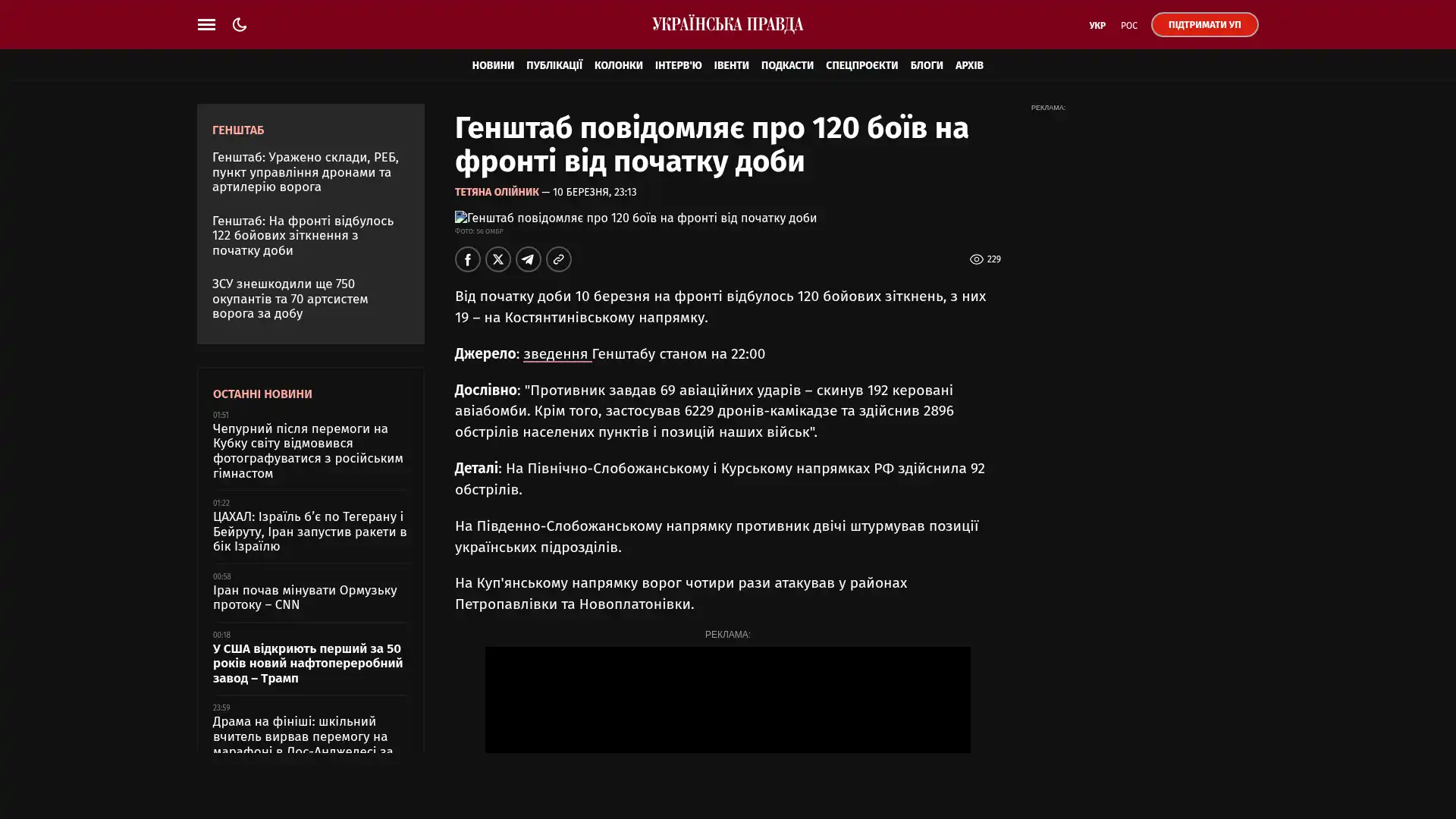Toggle dark mode moon icon
This screenshot has height=819, width=1456.
point(240,24)
